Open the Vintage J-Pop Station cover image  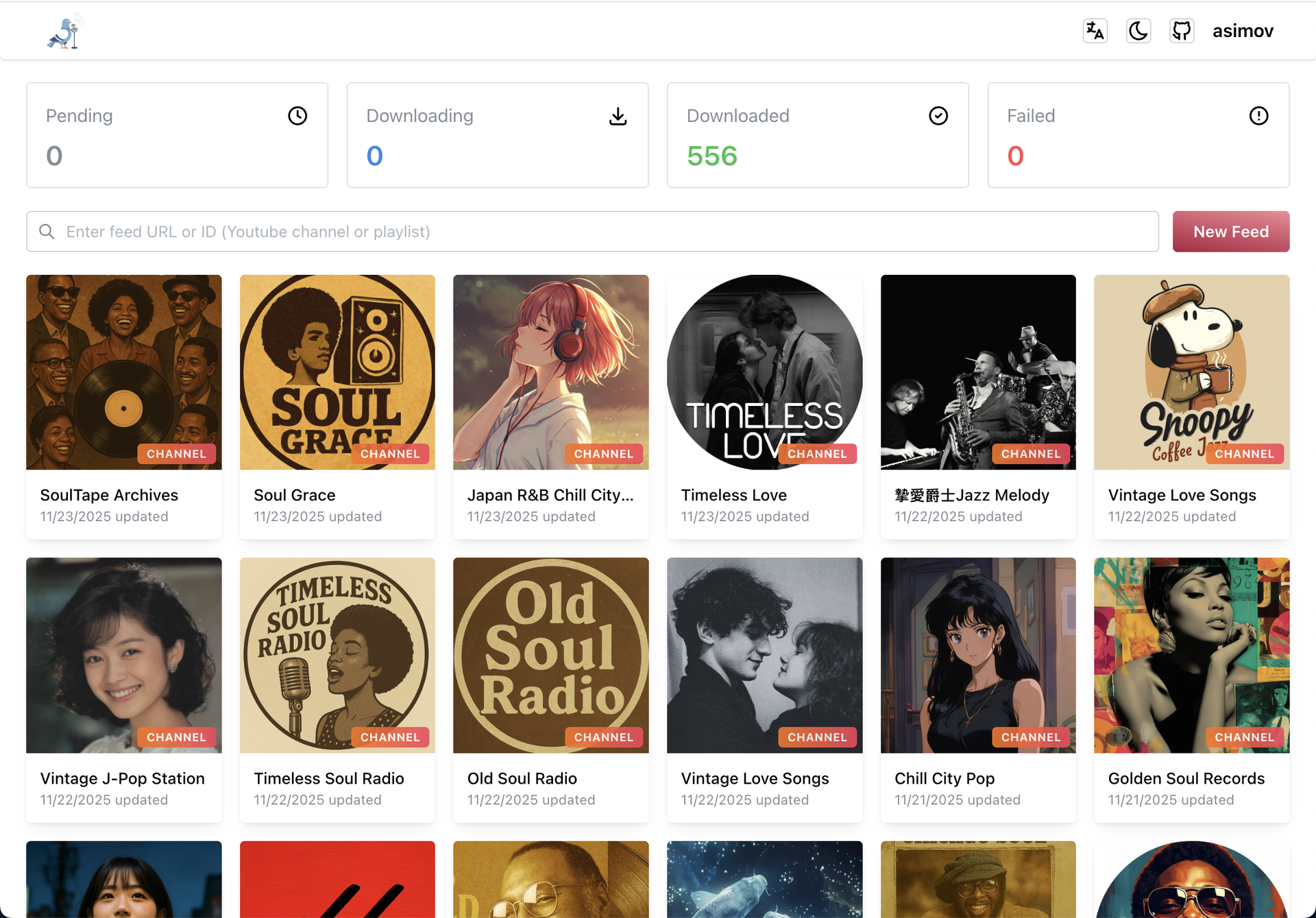click(124, 655)
